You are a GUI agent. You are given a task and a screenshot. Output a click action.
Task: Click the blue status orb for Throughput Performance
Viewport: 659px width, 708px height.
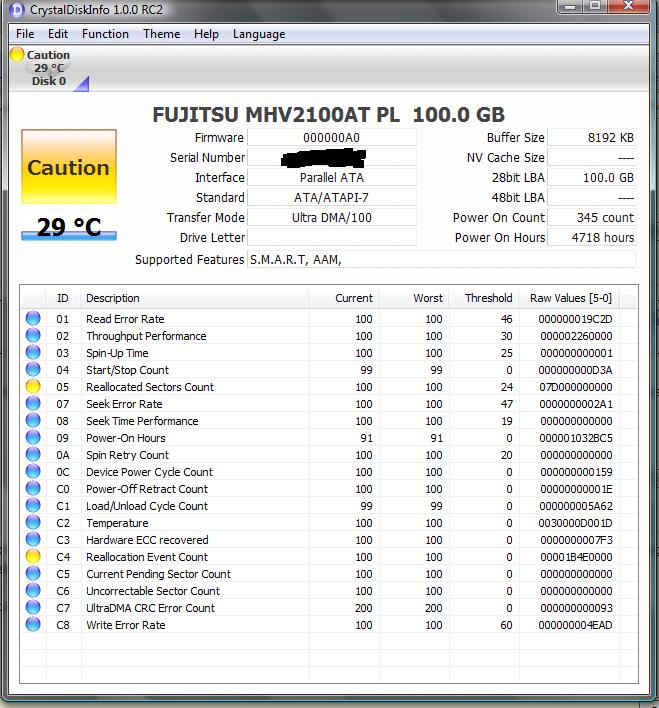tap(33, 335)
